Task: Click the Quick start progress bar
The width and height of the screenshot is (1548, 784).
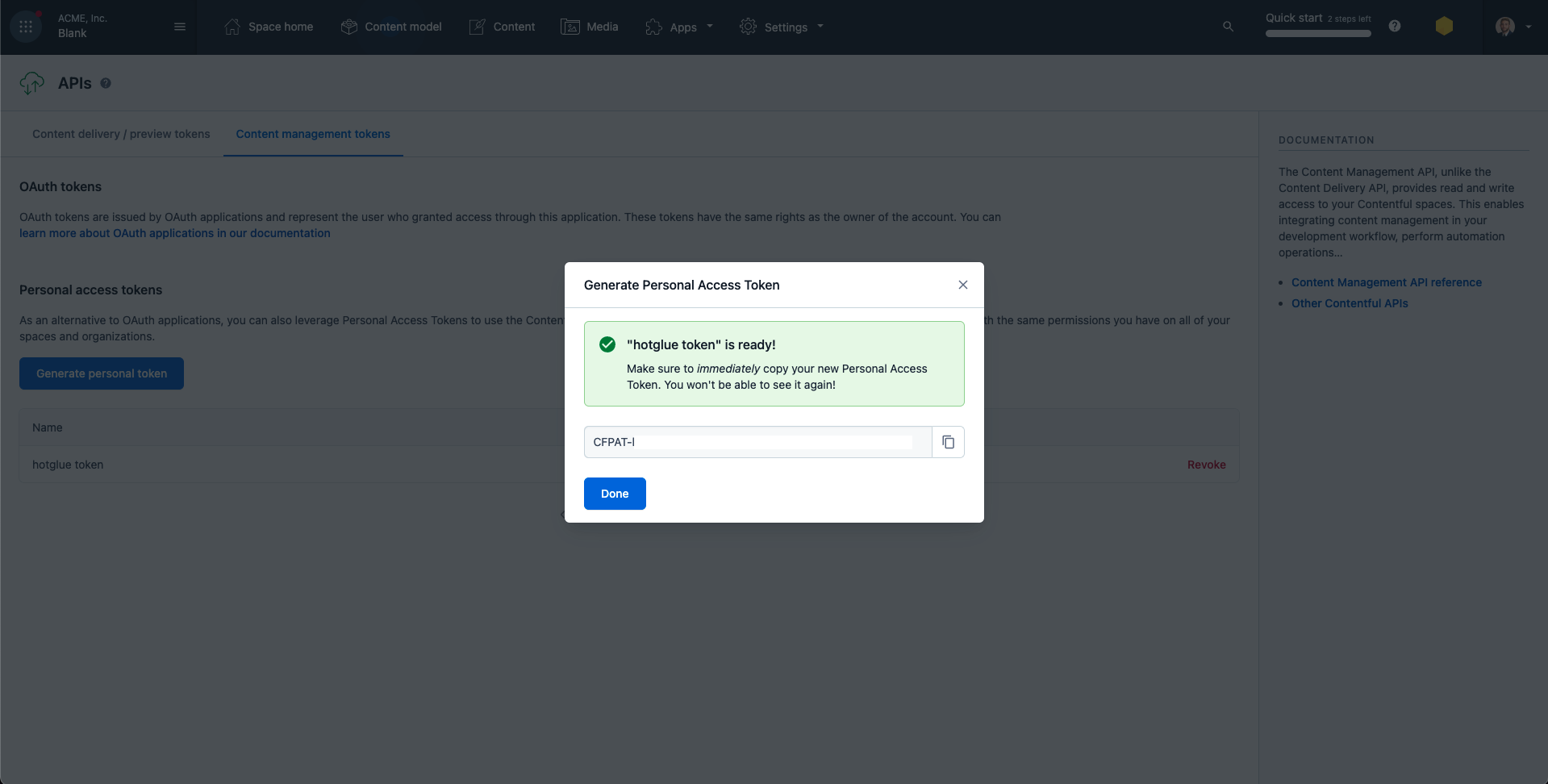Action: pos(1318,34)
